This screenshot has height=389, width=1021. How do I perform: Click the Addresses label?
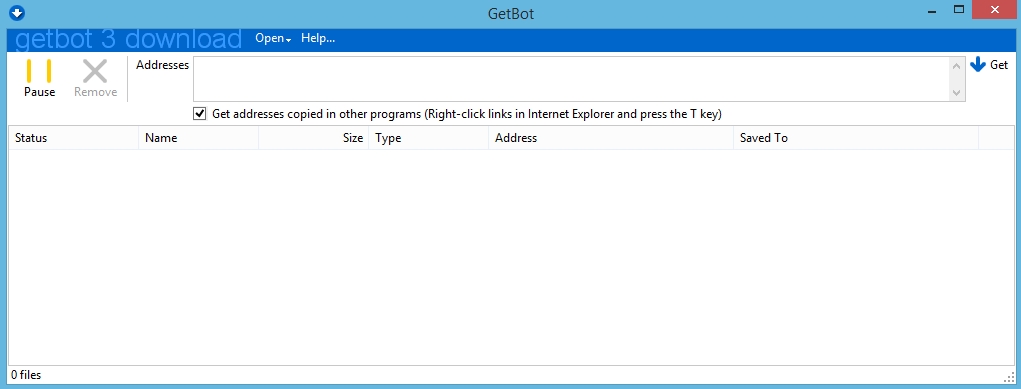click(x=162, y=65)
